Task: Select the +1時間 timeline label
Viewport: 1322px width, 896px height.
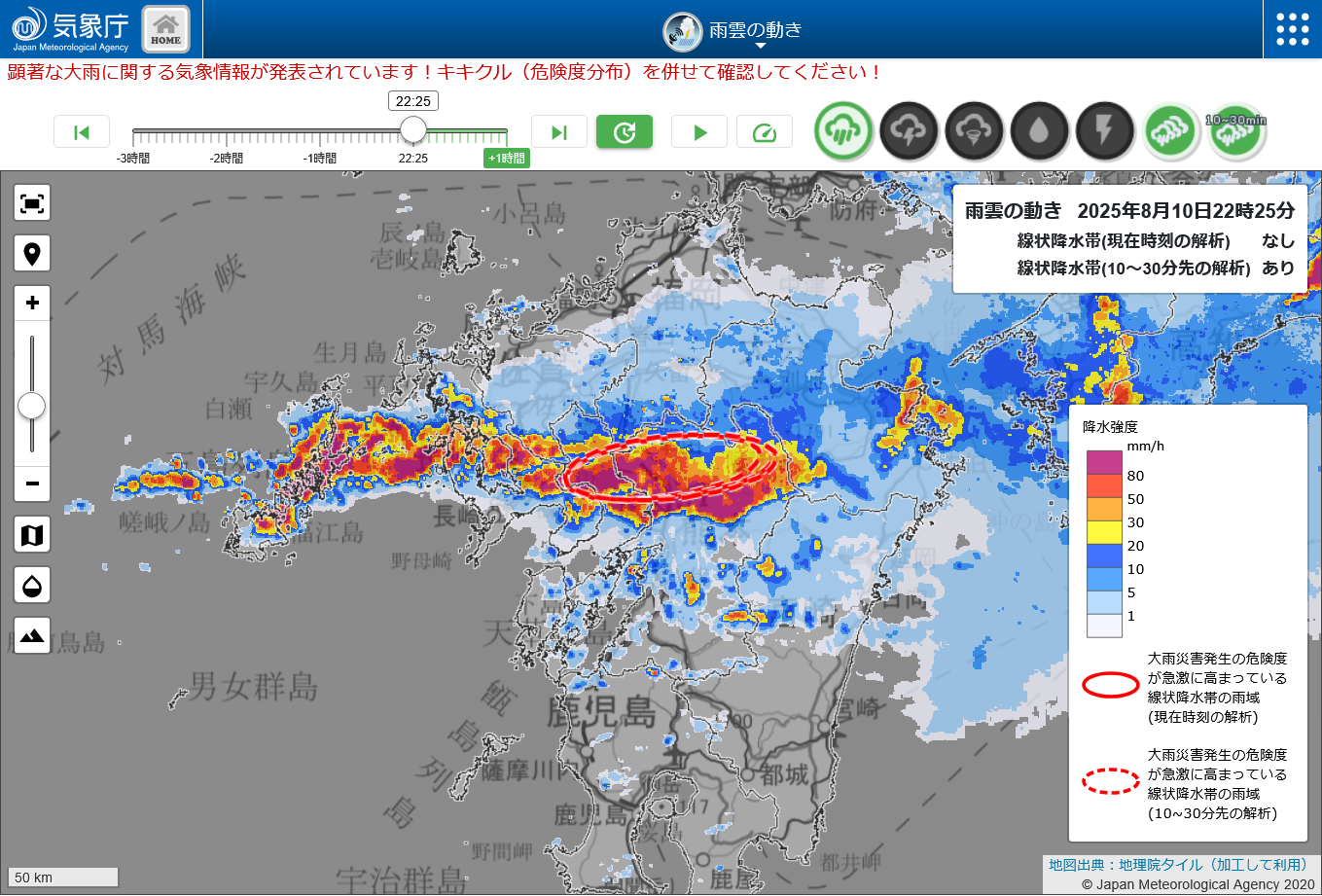Action: point(507,158)
